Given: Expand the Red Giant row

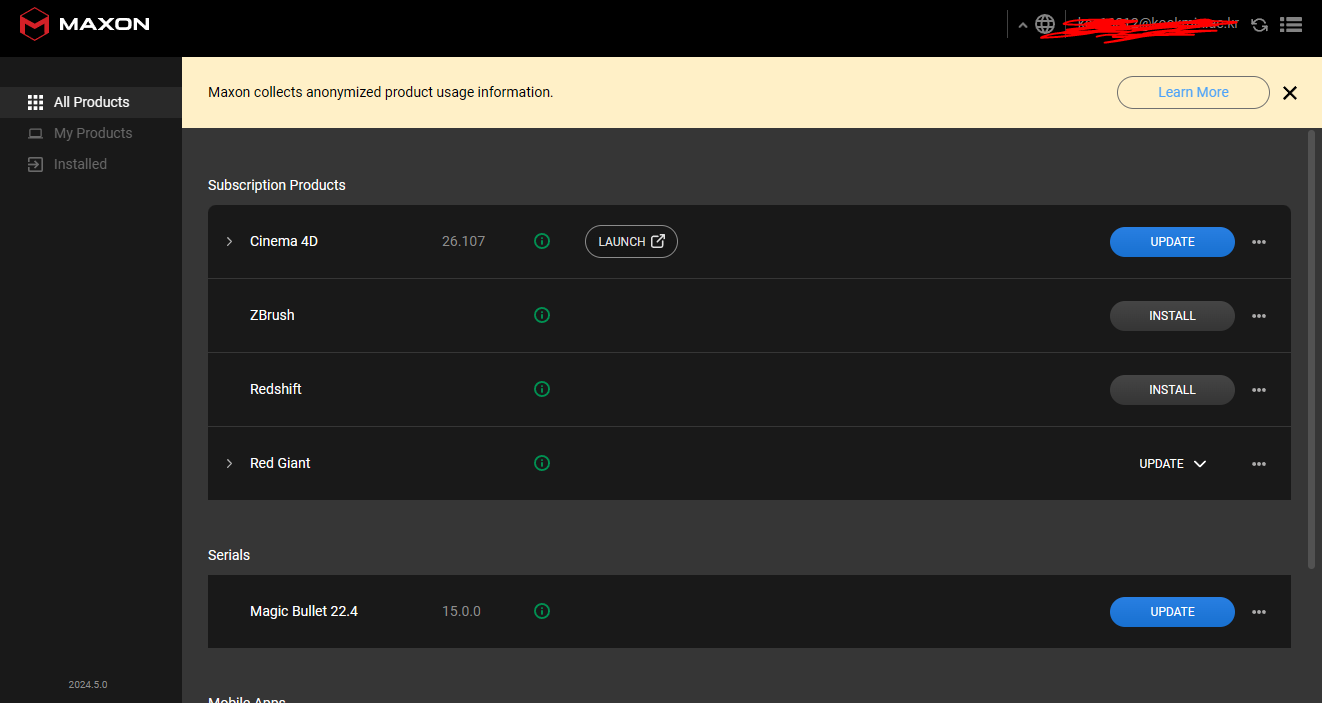Looking at the screenshot, I should [x=229, y=464].
